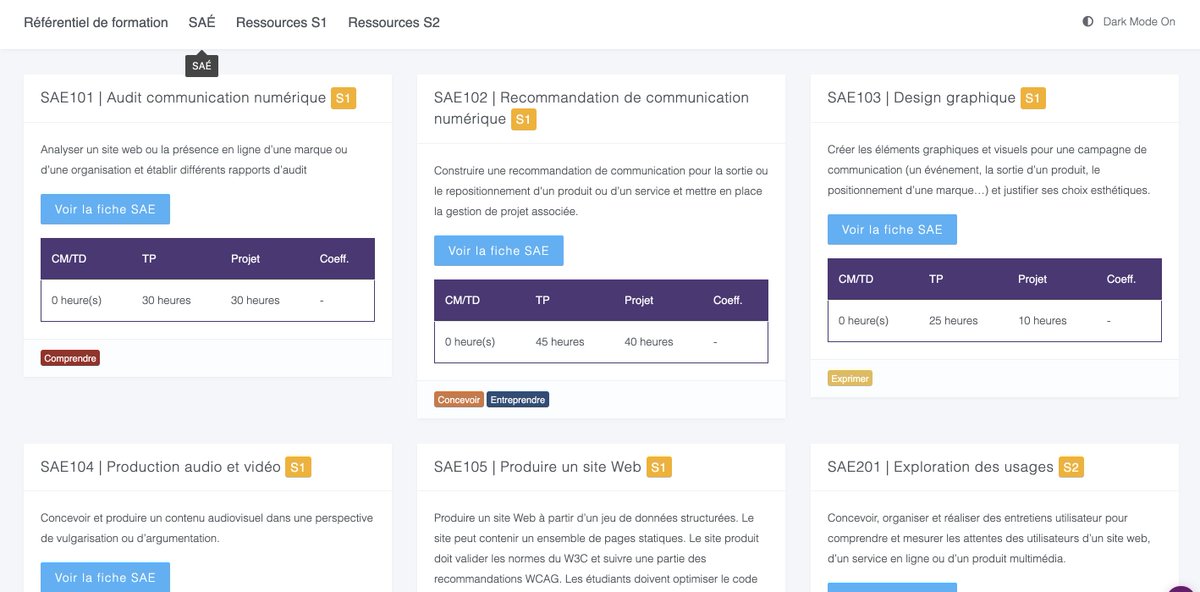Select title SAE105 | Produire un site Web
1200x592 pixels.
click(x=537, y=467)
